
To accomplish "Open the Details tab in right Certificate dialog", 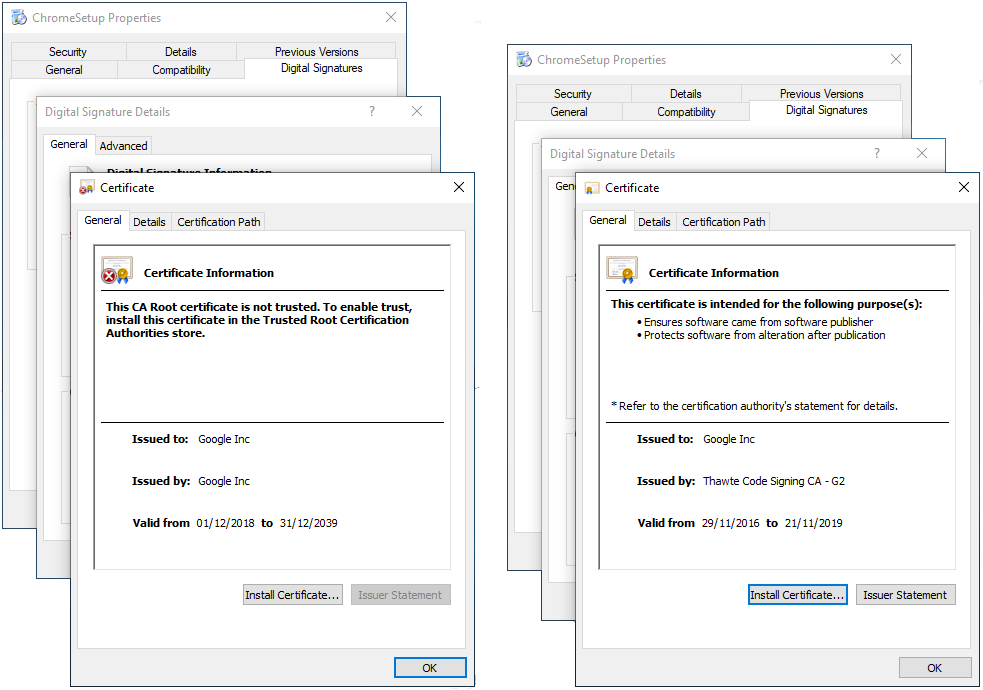I will point(654,222).
